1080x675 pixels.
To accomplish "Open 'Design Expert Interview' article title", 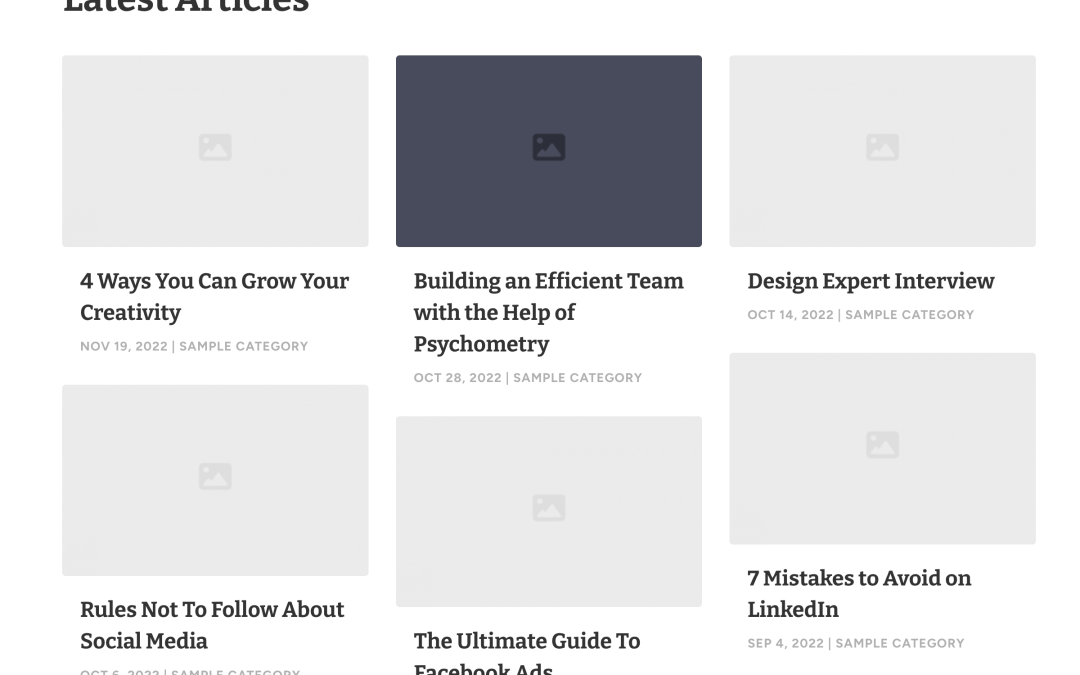I will 871,281.
